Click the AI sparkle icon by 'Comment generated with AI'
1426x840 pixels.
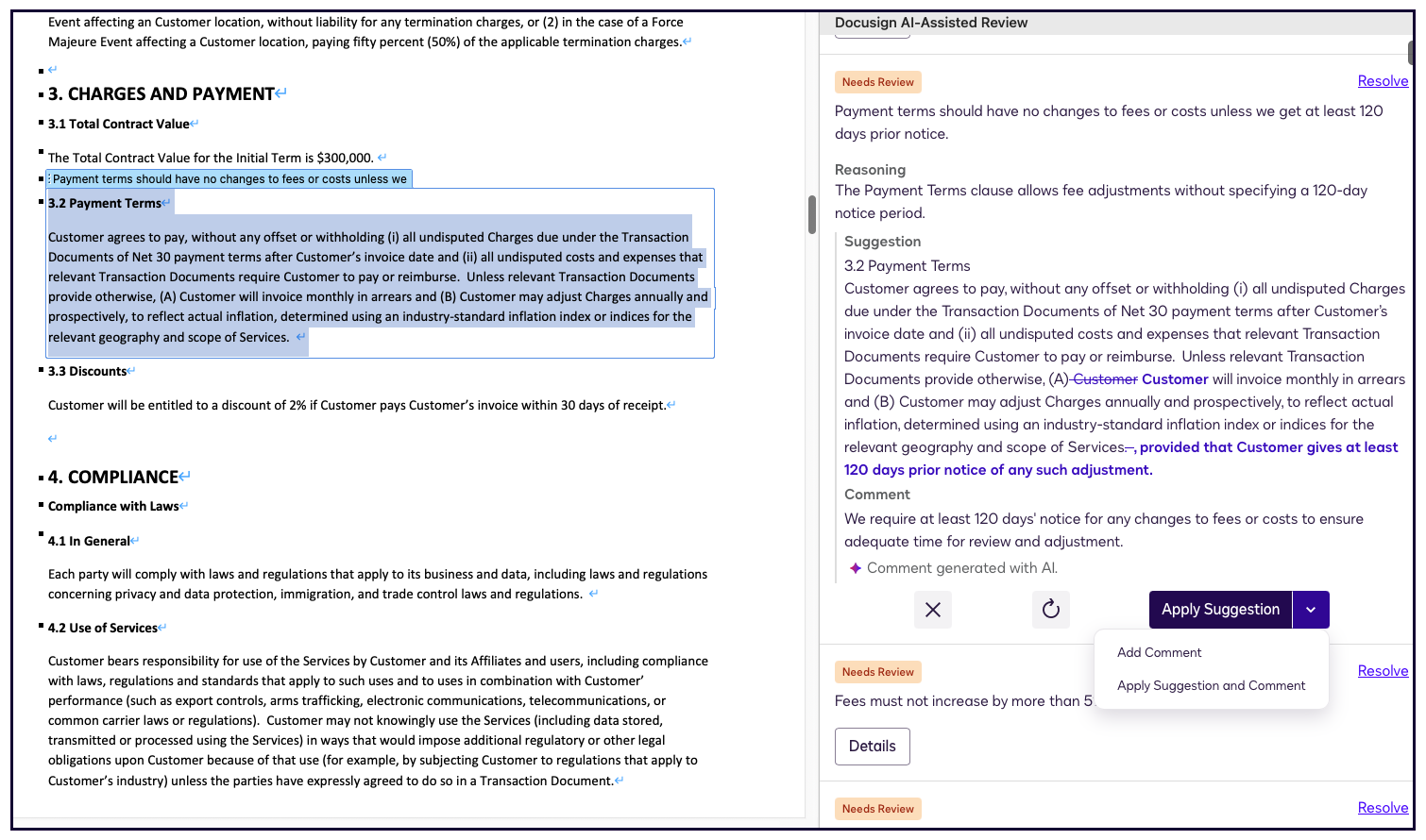pyautogui.click(x=855, y=568)
